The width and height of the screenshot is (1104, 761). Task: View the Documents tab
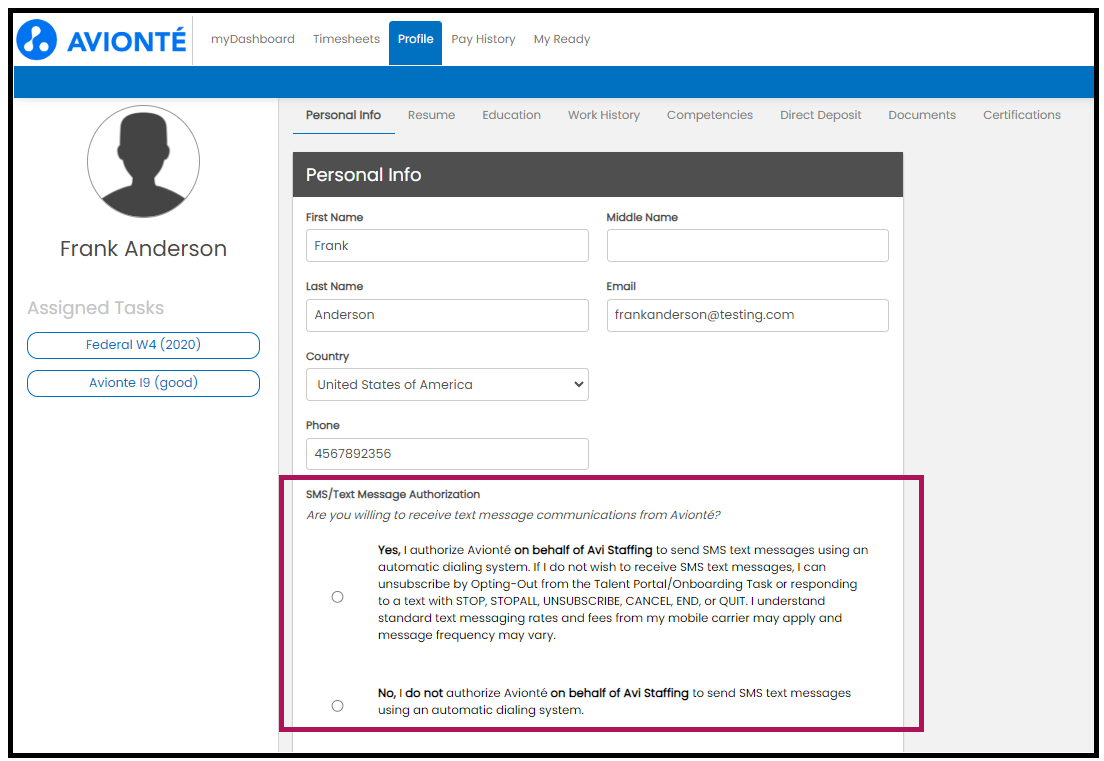pos(921,115)
